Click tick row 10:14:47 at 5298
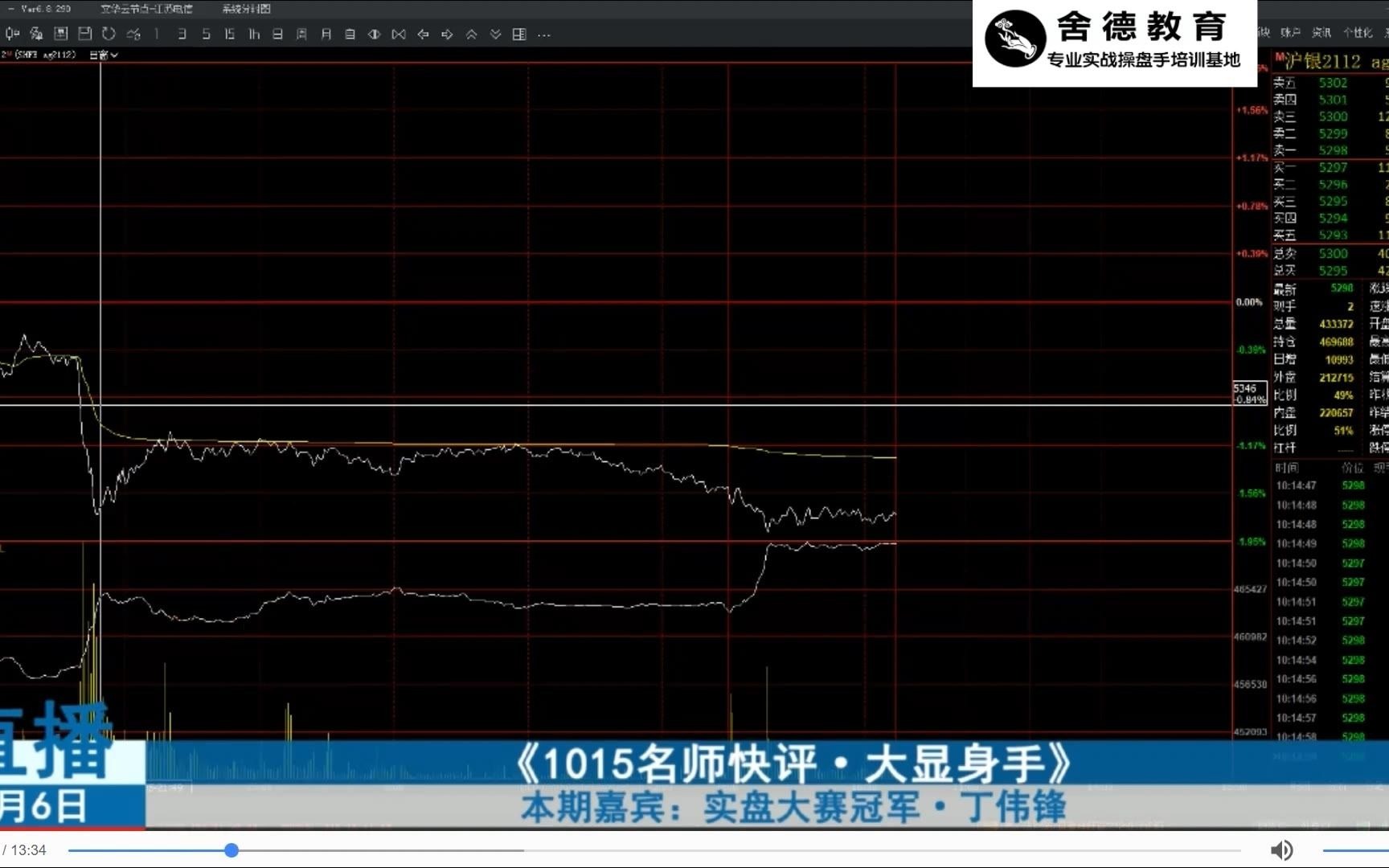Image resolution: width=1389 pixels, height=868 pixels. pos(1330,485)
